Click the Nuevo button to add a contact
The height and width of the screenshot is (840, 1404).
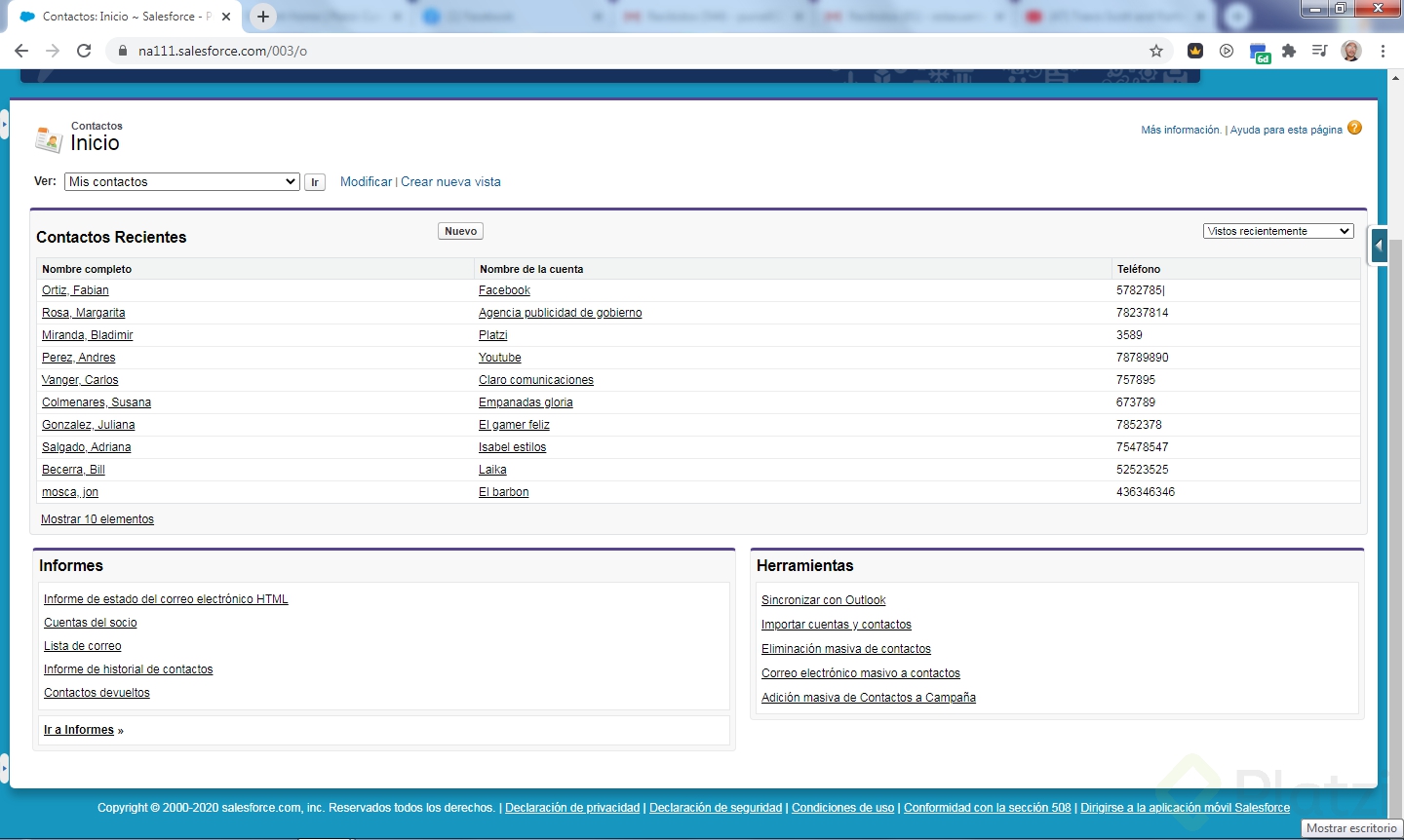(460, 231)
